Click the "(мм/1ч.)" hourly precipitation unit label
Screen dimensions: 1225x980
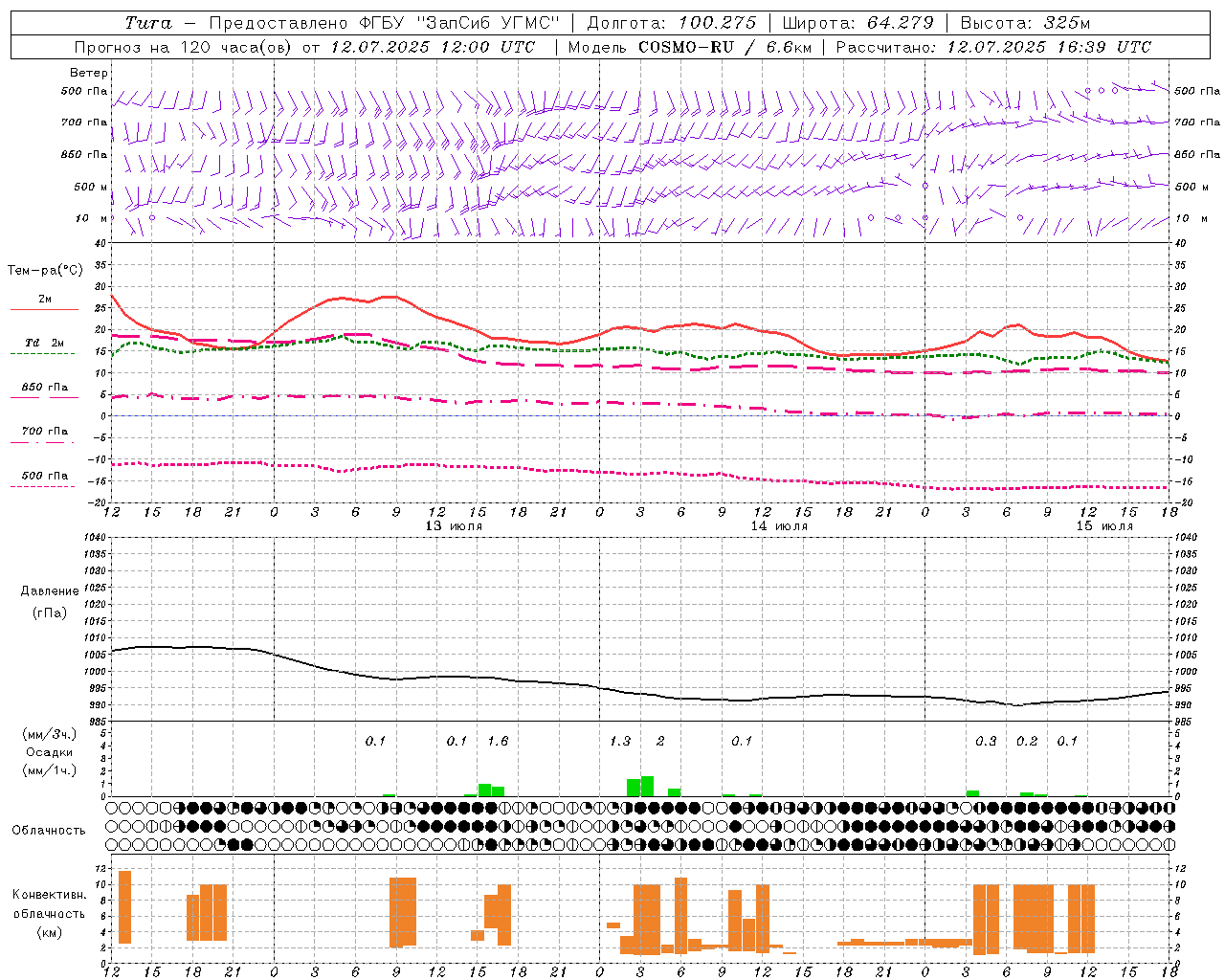click(50, 770)
